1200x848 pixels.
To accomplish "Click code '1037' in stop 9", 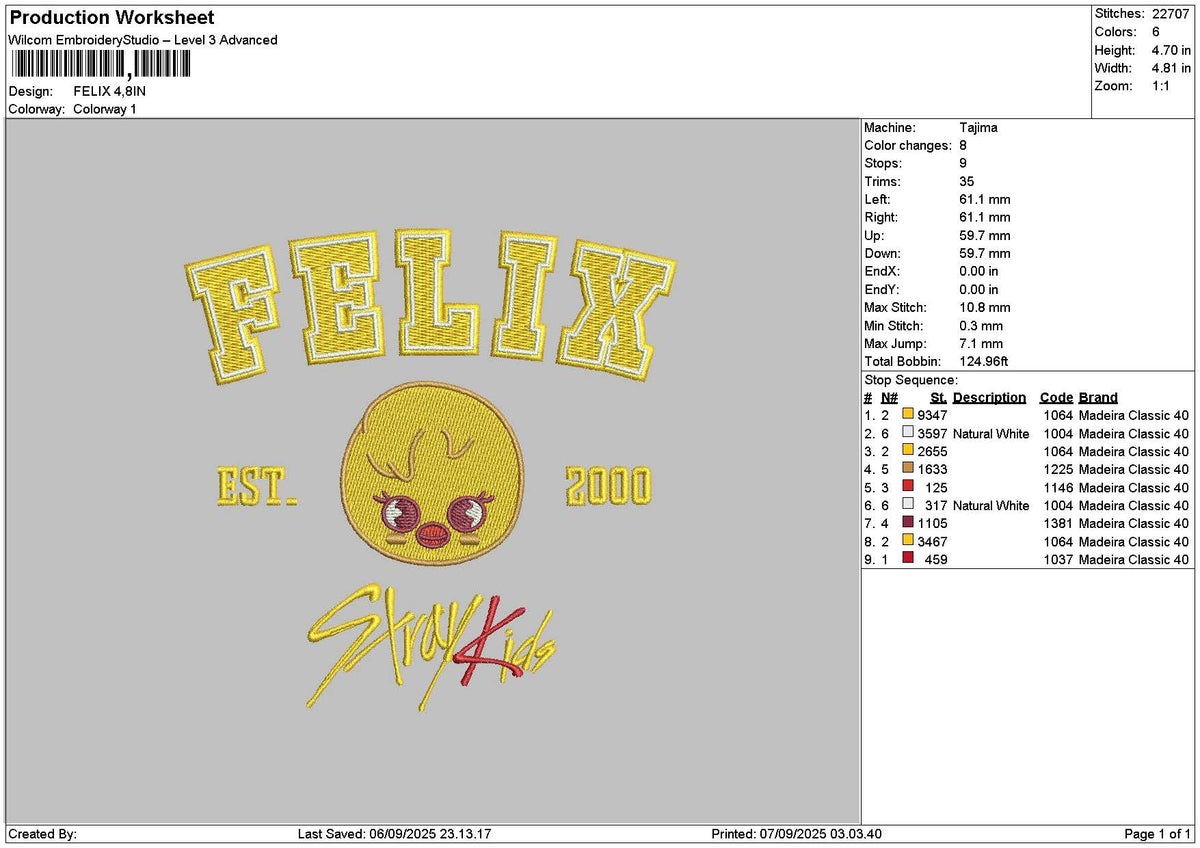I will tap(1058, 559).
